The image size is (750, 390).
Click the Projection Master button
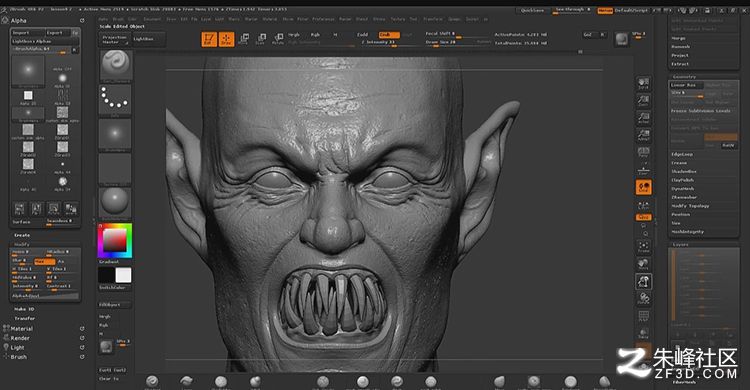115,39
